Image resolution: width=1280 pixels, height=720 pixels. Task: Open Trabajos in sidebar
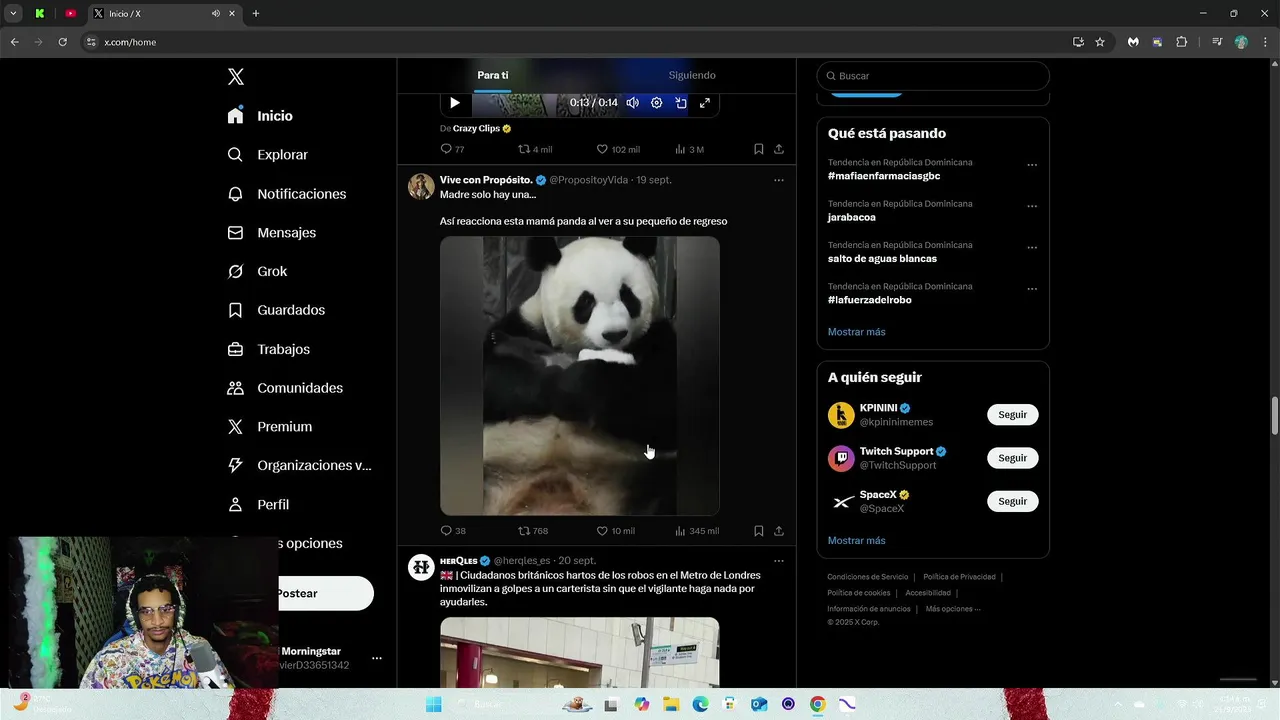pos(268,349)
